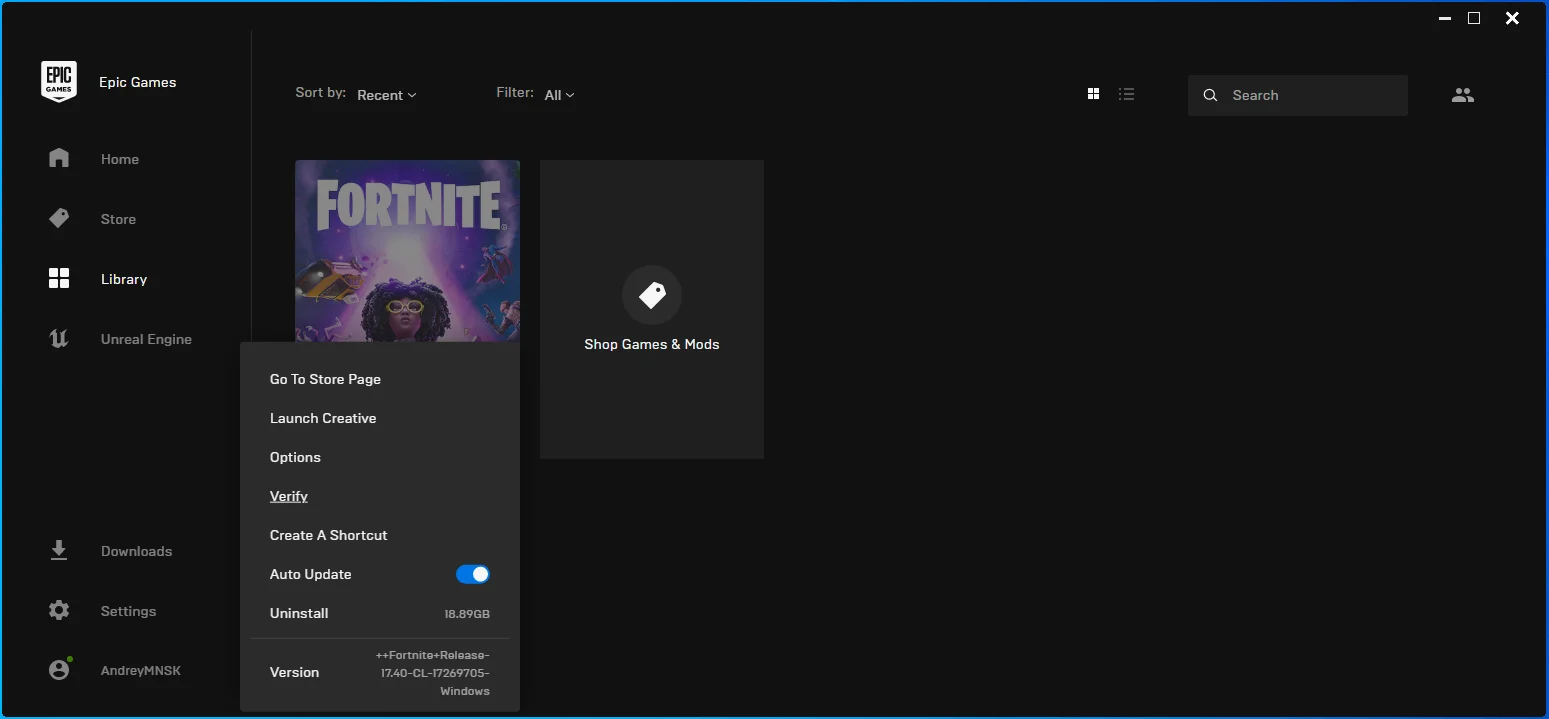This screenshot has height=719, width=1549.
Task: Close the Epic Games launcher window
Action: 1512,18
